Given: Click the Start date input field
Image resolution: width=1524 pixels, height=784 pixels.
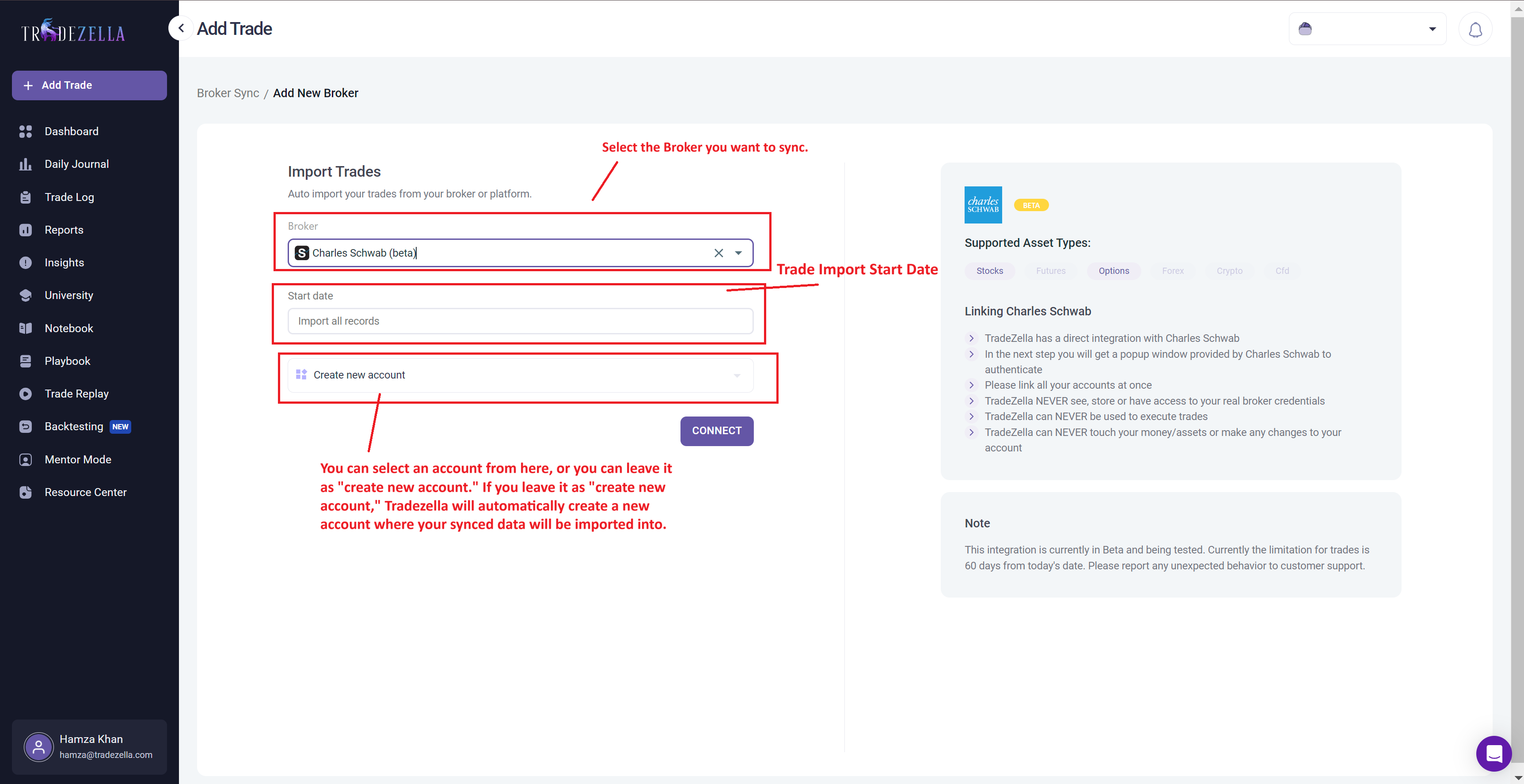Looking at the screenshot, I should (x=520, y=321).
